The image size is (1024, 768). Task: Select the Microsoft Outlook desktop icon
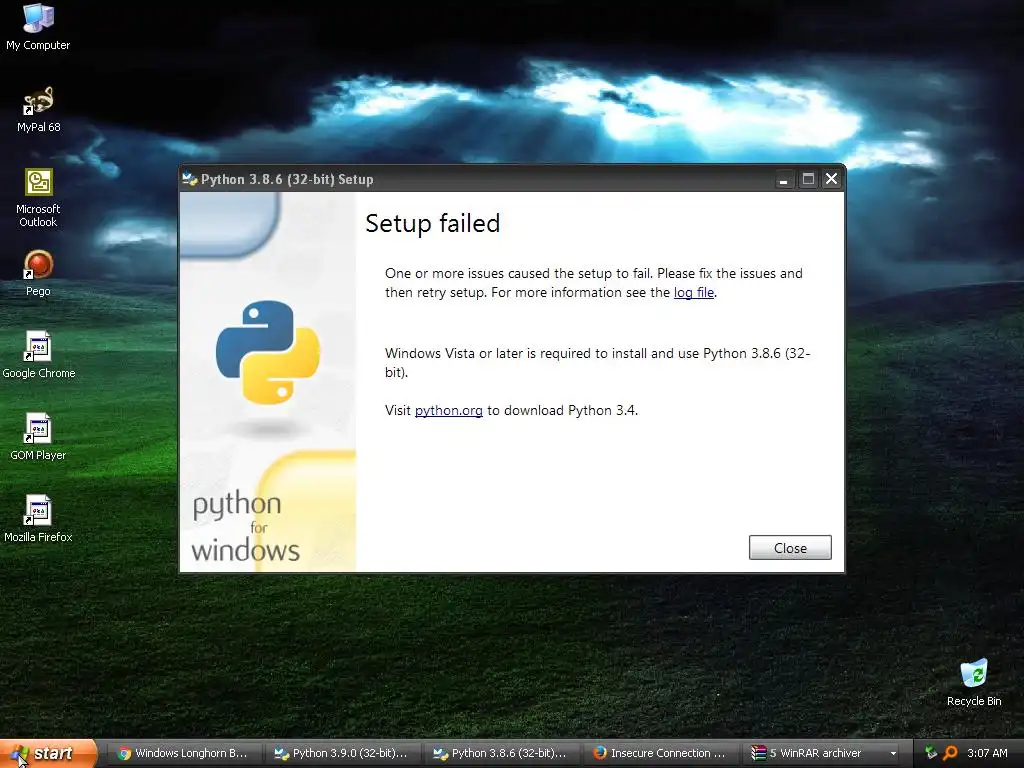pos(38,197)
